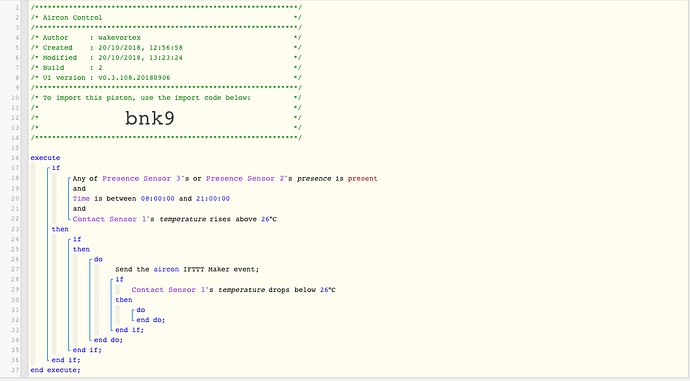Click the Aircon Control title comment

click(x=72, y=18)
